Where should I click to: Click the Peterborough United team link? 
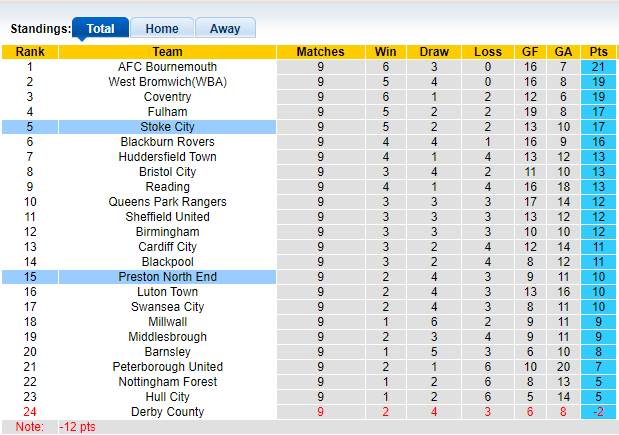tap(167, 367)
